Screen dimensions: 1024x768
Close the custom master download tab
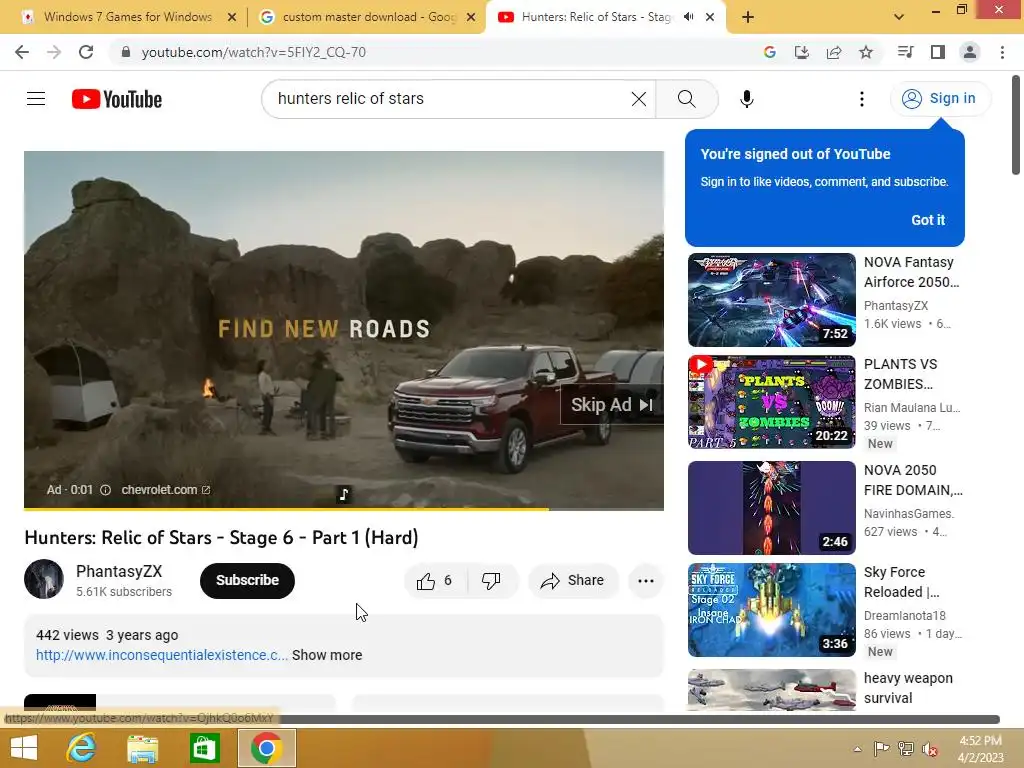coord(471,17)
